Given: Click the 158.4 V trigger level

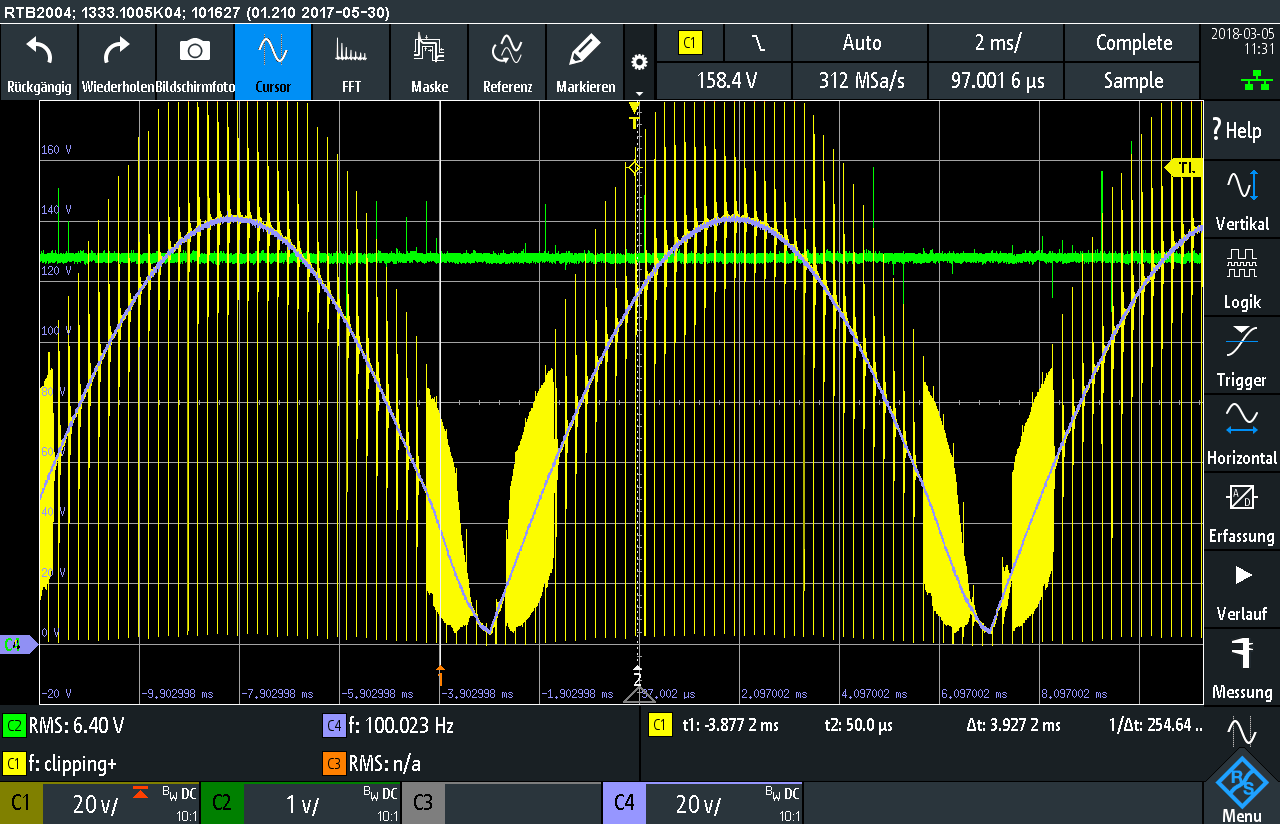Looking at the screenshot, I should click(724, 80).
